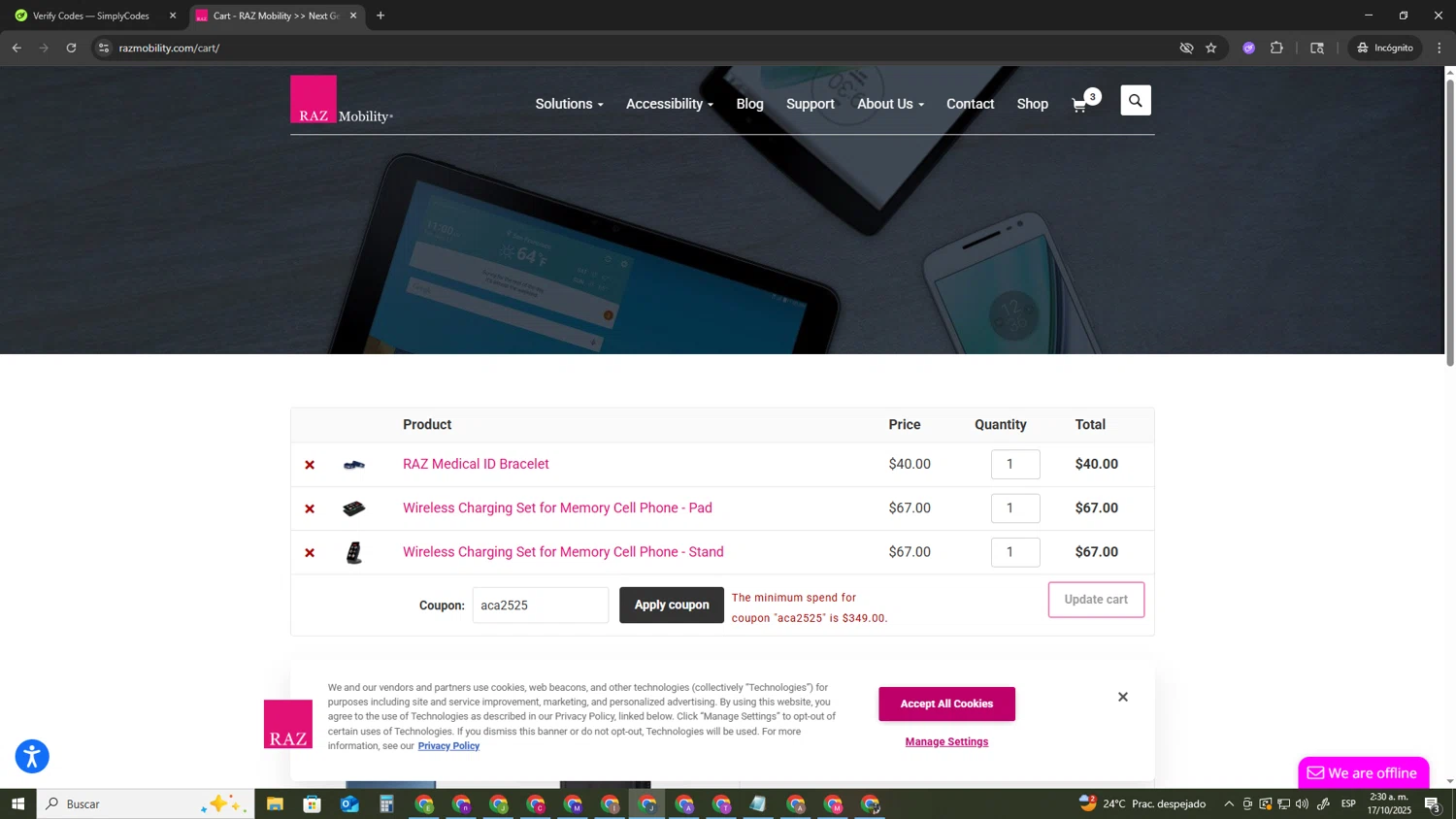Open the shopping cart icon in header
Image resolution: width=1456 pixels, height=819 pixels.
[1080, 105]
